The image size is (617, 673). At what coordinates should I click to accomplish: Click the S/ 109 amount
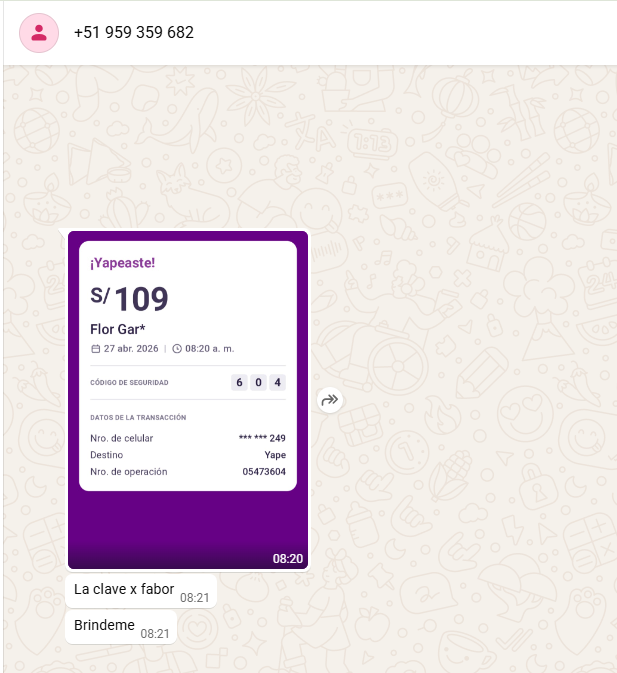tap(130, 298)
